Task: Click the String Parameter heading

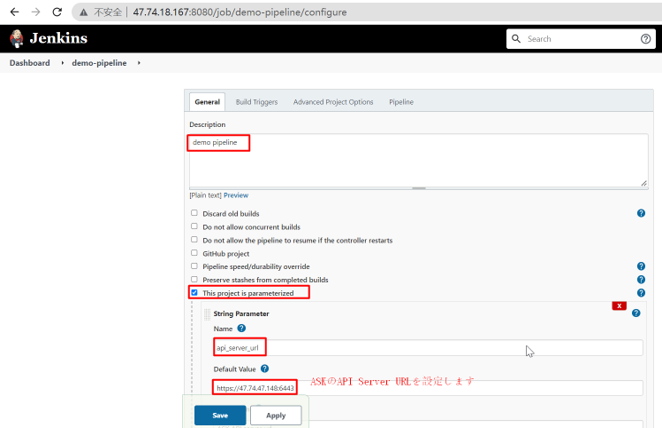Action: click(x=241, y=314)
